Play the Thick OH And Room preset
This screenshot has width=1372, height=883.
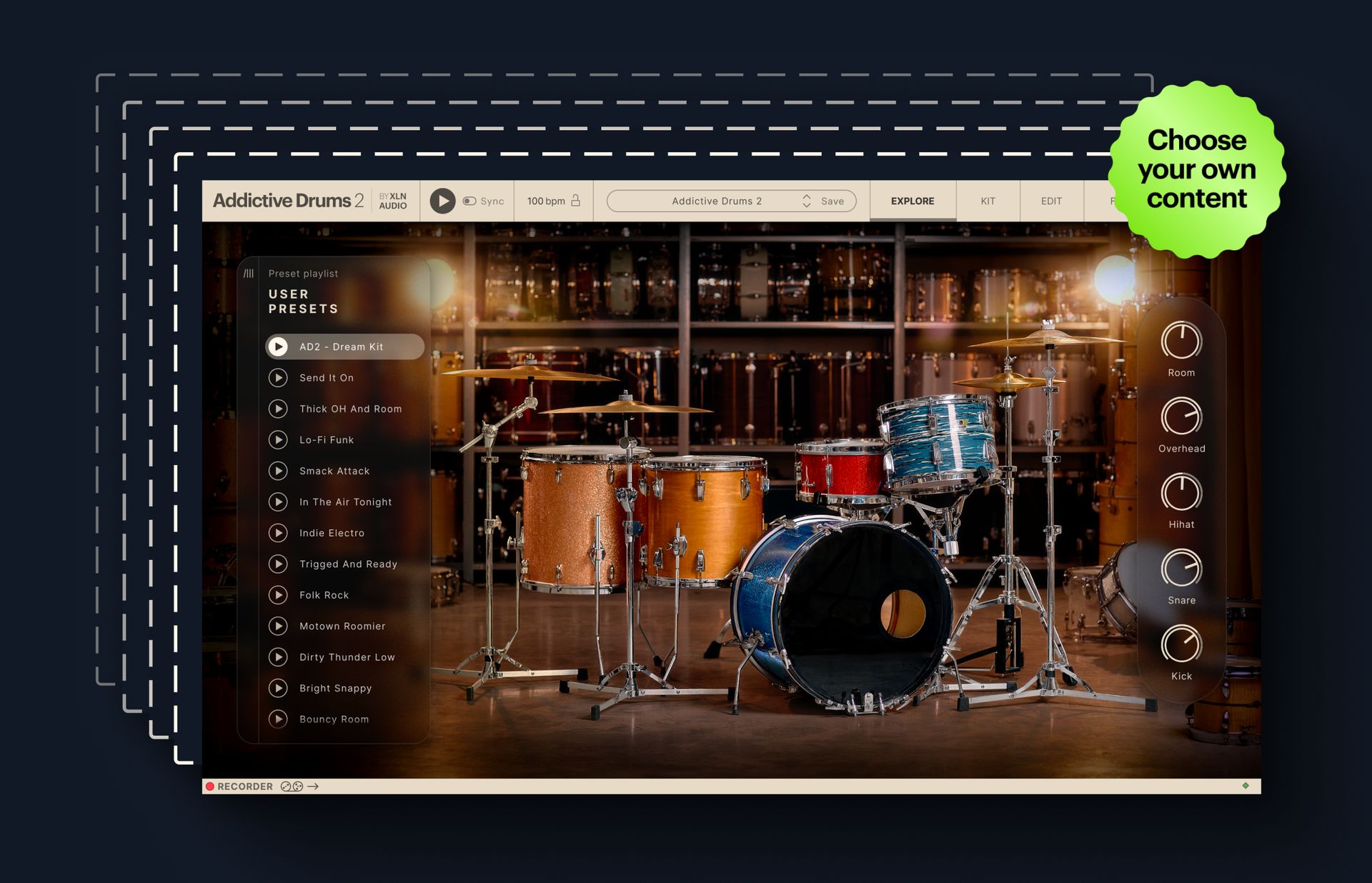[278, 409]
